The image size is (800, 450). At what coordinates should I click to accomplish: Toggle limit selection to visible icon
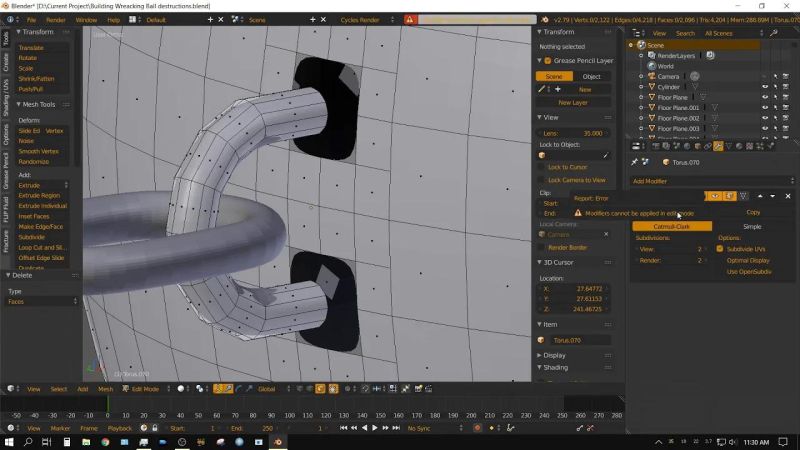point(334,389)
